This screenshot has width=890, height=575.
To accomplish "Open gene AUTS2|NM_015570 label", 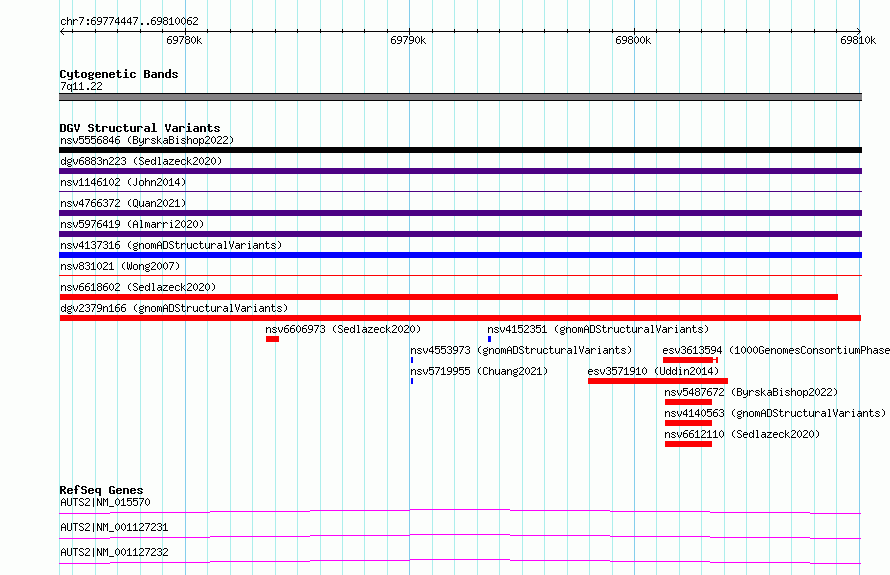I will [105, 502].
